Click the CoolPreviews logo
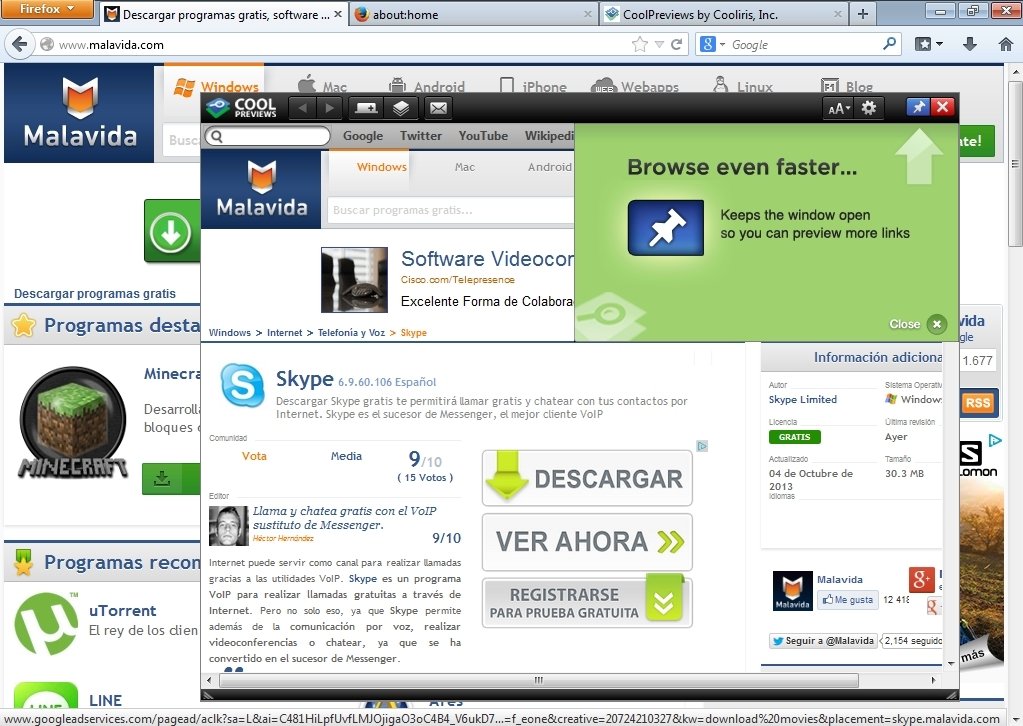The height and width of the screenshot is (726, 1023). point(241,108)
